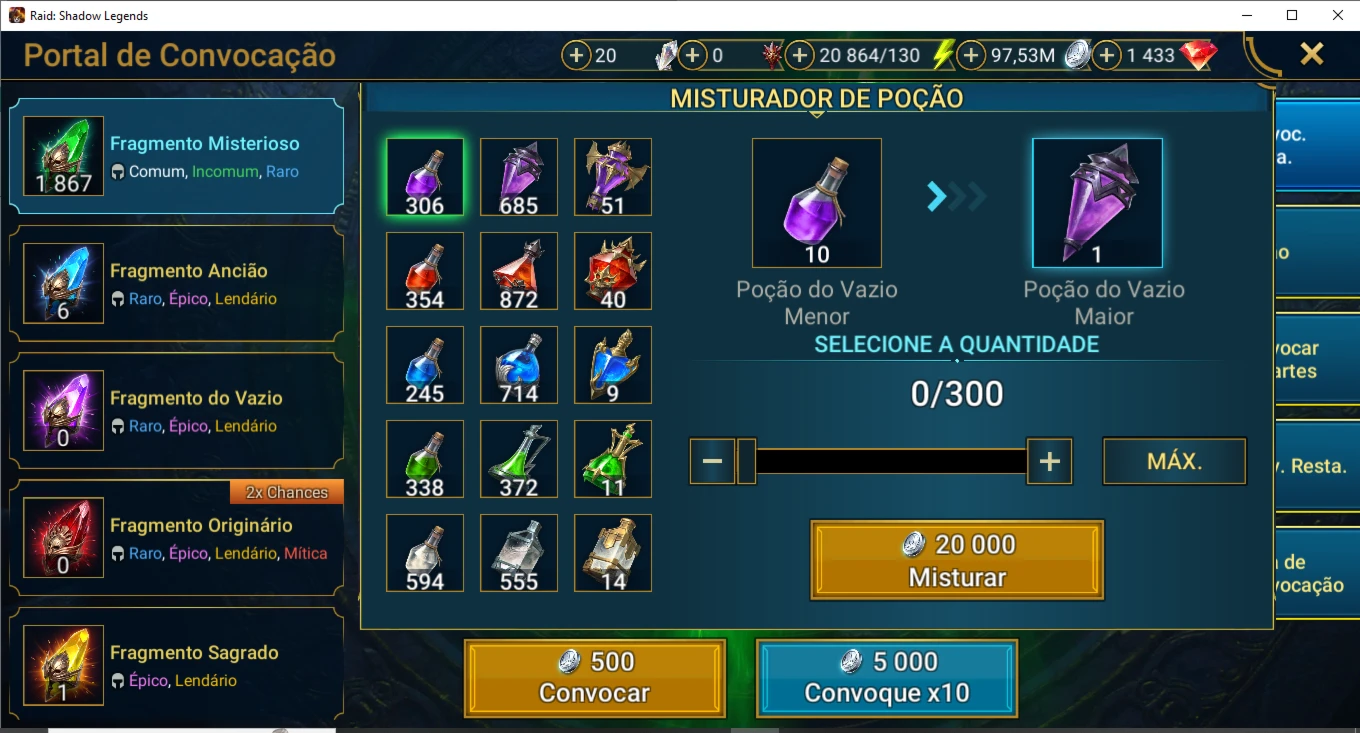Click the Convoque x10 button
1360x733 pixels.
click(x=887, y=678)
